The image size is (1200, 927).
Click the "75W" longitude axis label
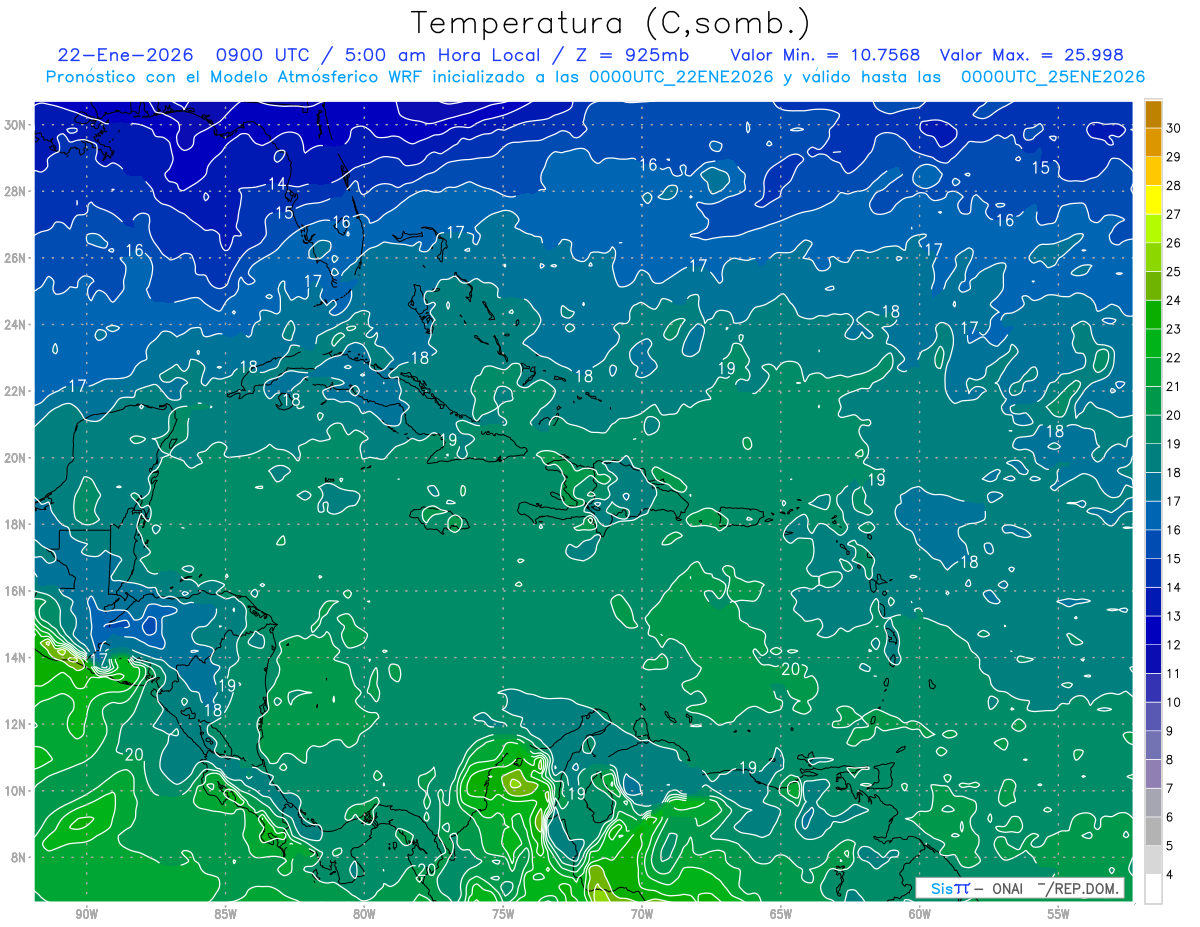[503, 914]
